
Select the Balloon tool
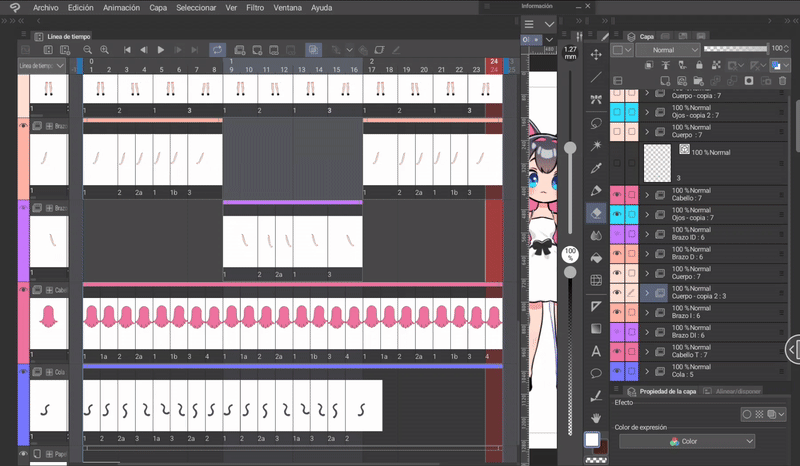pyautogui.click(x=596, y=373)
